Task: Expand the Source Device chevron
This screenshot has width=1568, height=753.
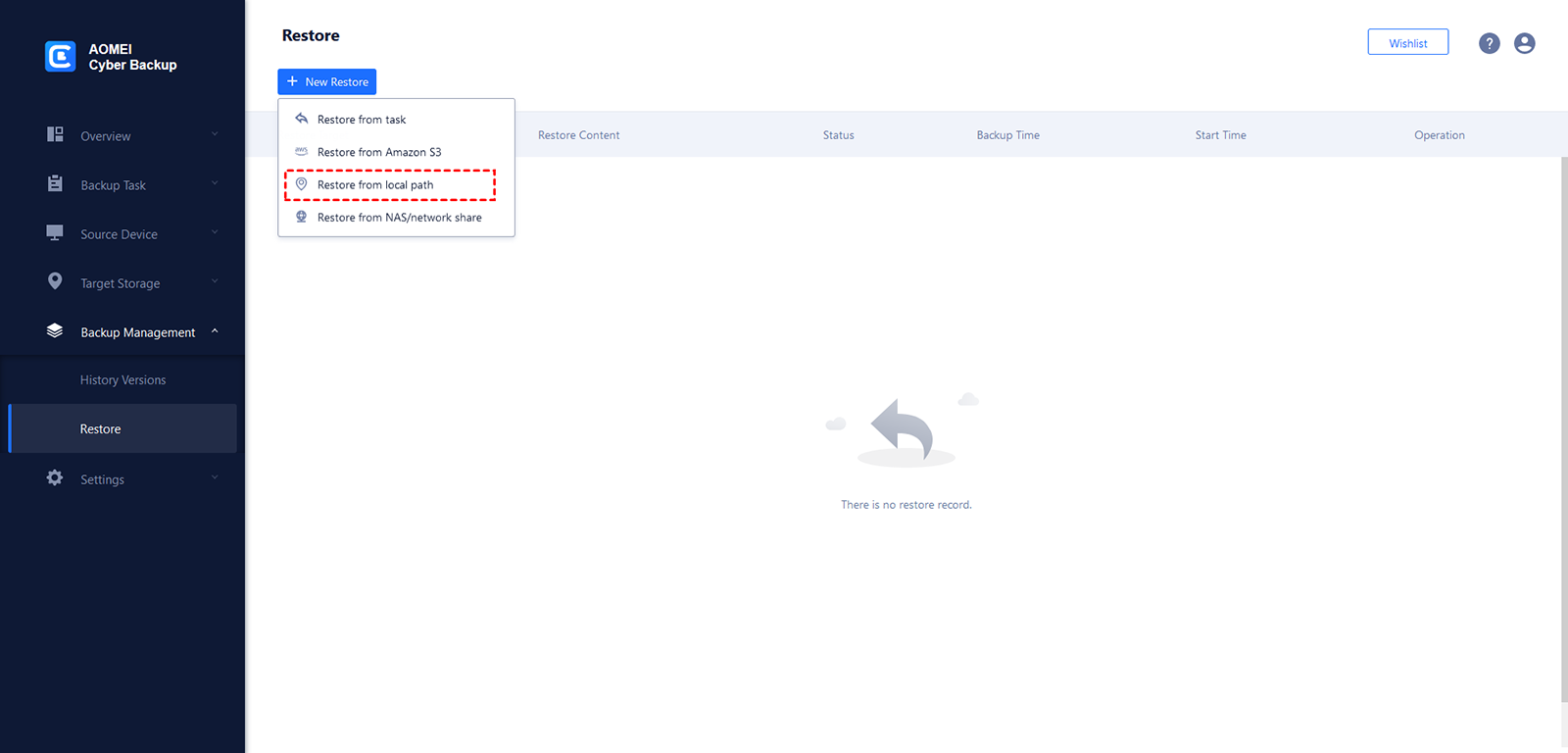Action: tap(215, 232)
